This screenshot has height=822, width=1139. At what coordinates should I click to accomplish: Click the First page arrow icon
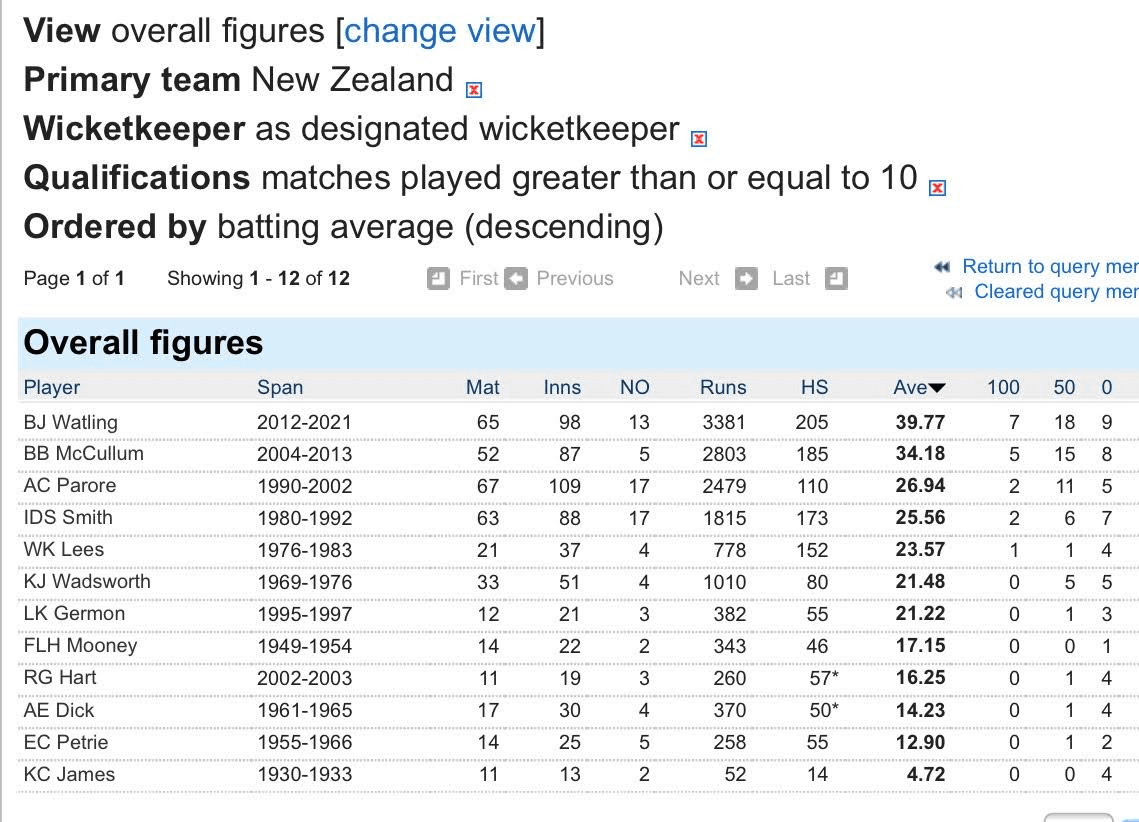coord(438,279)
